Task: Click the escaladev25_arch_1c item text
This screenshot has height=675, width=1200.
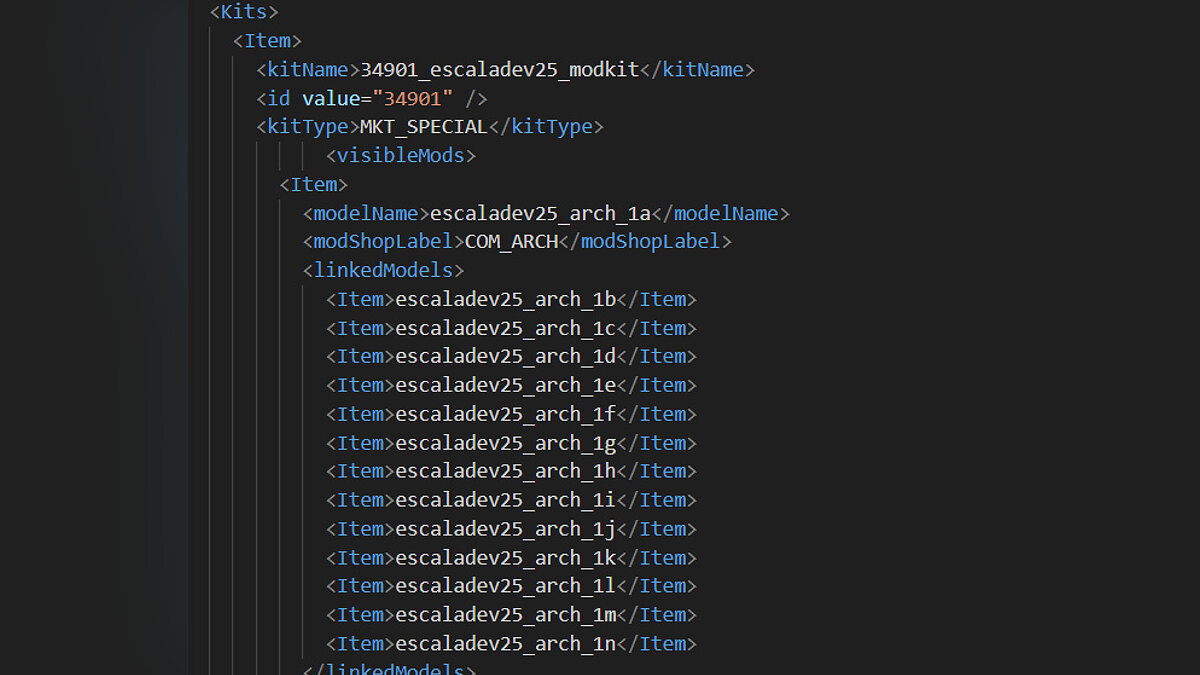Action: click(x=506, y=329)
